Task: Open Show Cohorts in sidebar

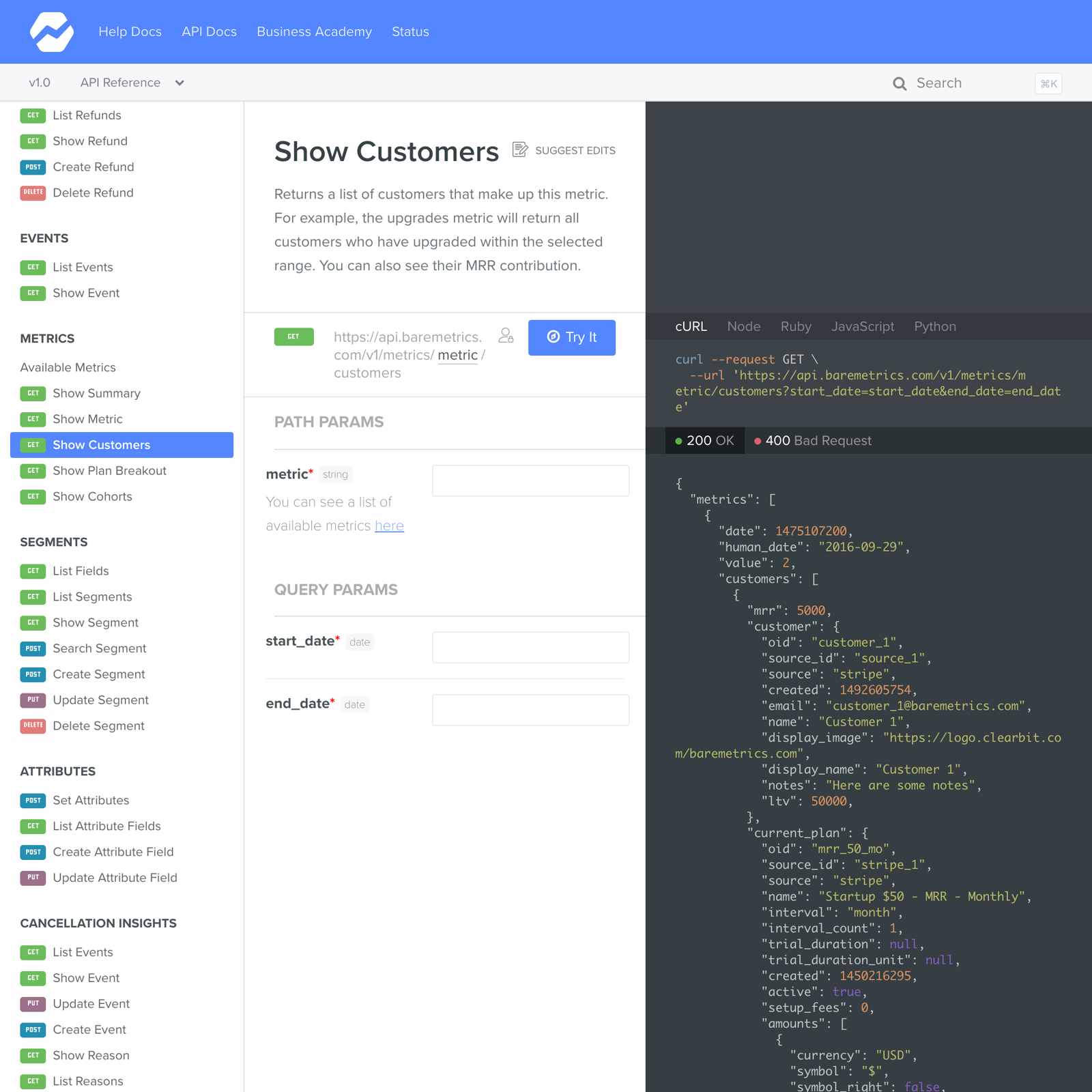Action: [92, 496]
